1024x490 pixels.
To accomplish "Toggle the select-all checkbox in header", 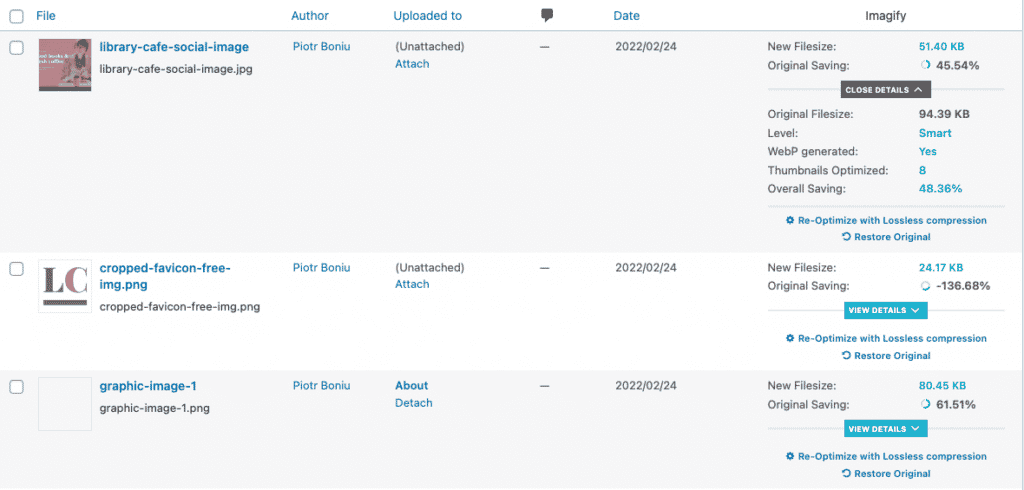I will point(16,16).
